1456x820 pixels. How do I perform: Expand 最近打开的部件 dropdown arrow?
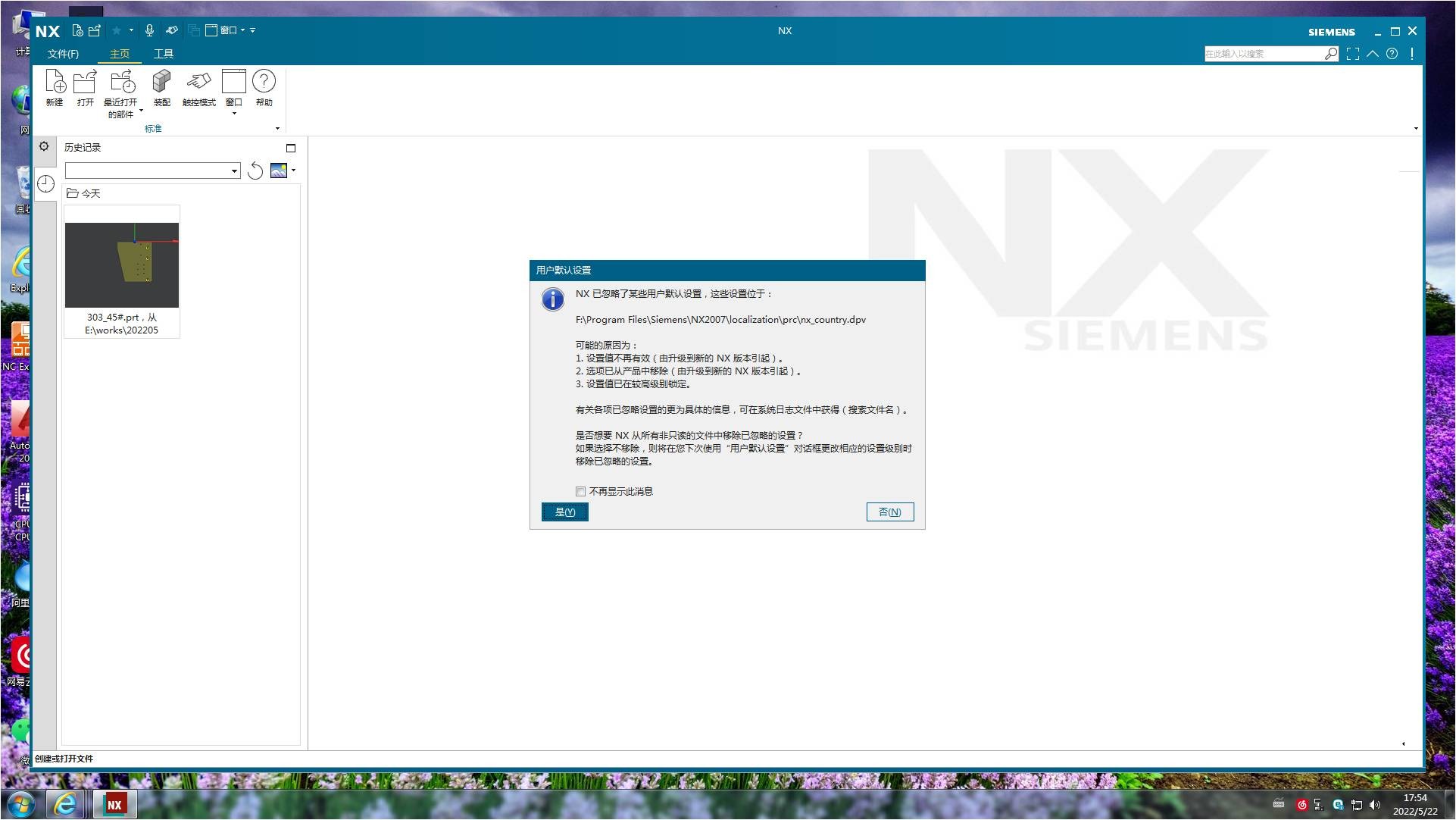(141, 111)
